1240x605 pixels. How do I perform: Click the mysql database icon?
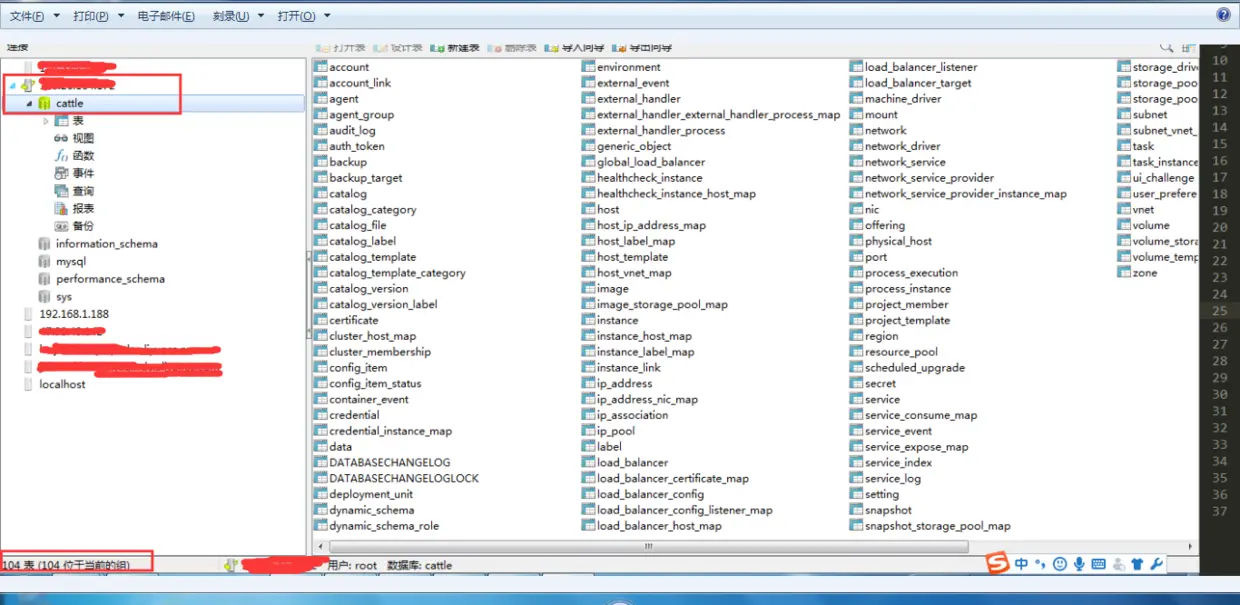point(44,261)
